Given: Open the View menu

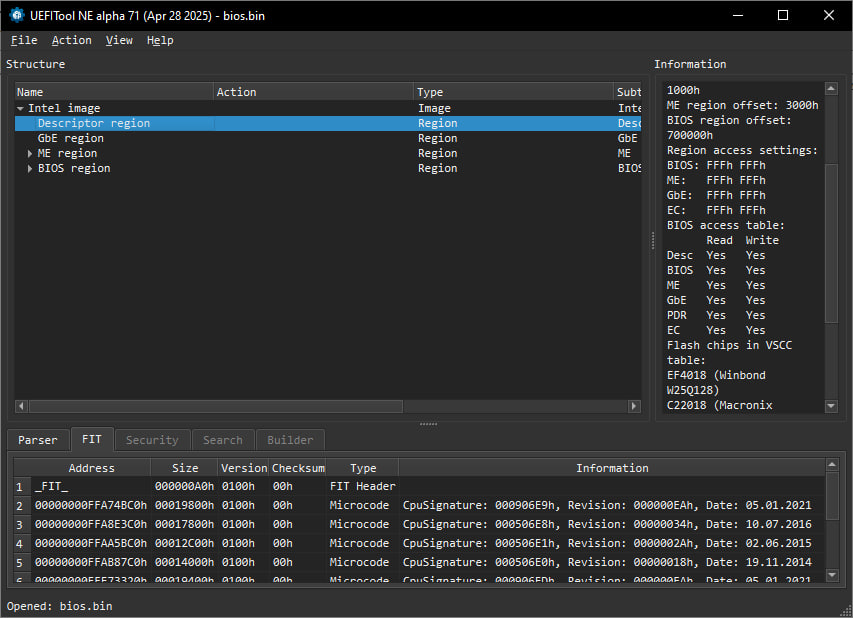Looking at the screenshot, I should [119, 40].
